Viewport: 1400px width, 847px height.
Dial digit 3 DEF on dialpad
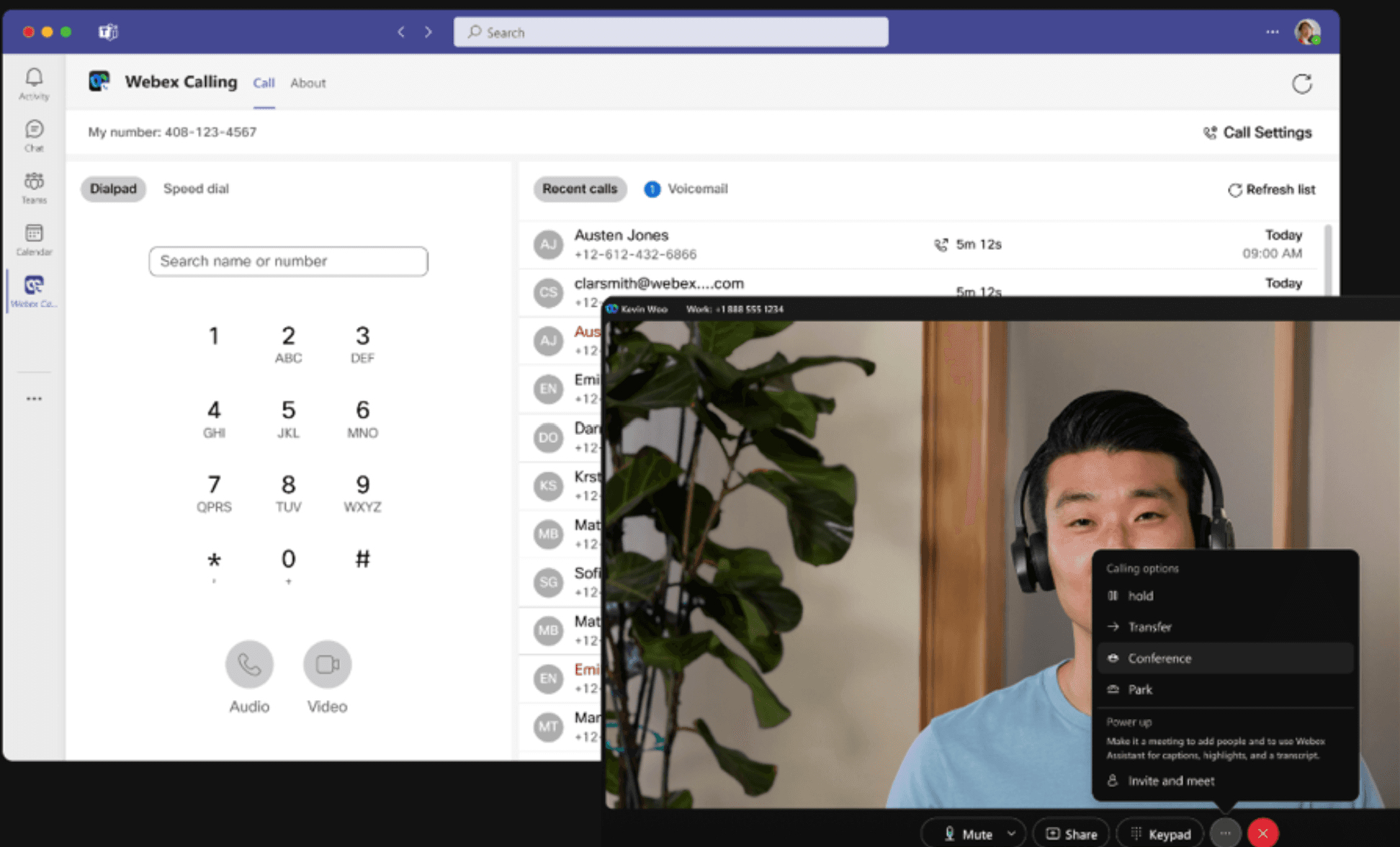[x=362, y=344]
